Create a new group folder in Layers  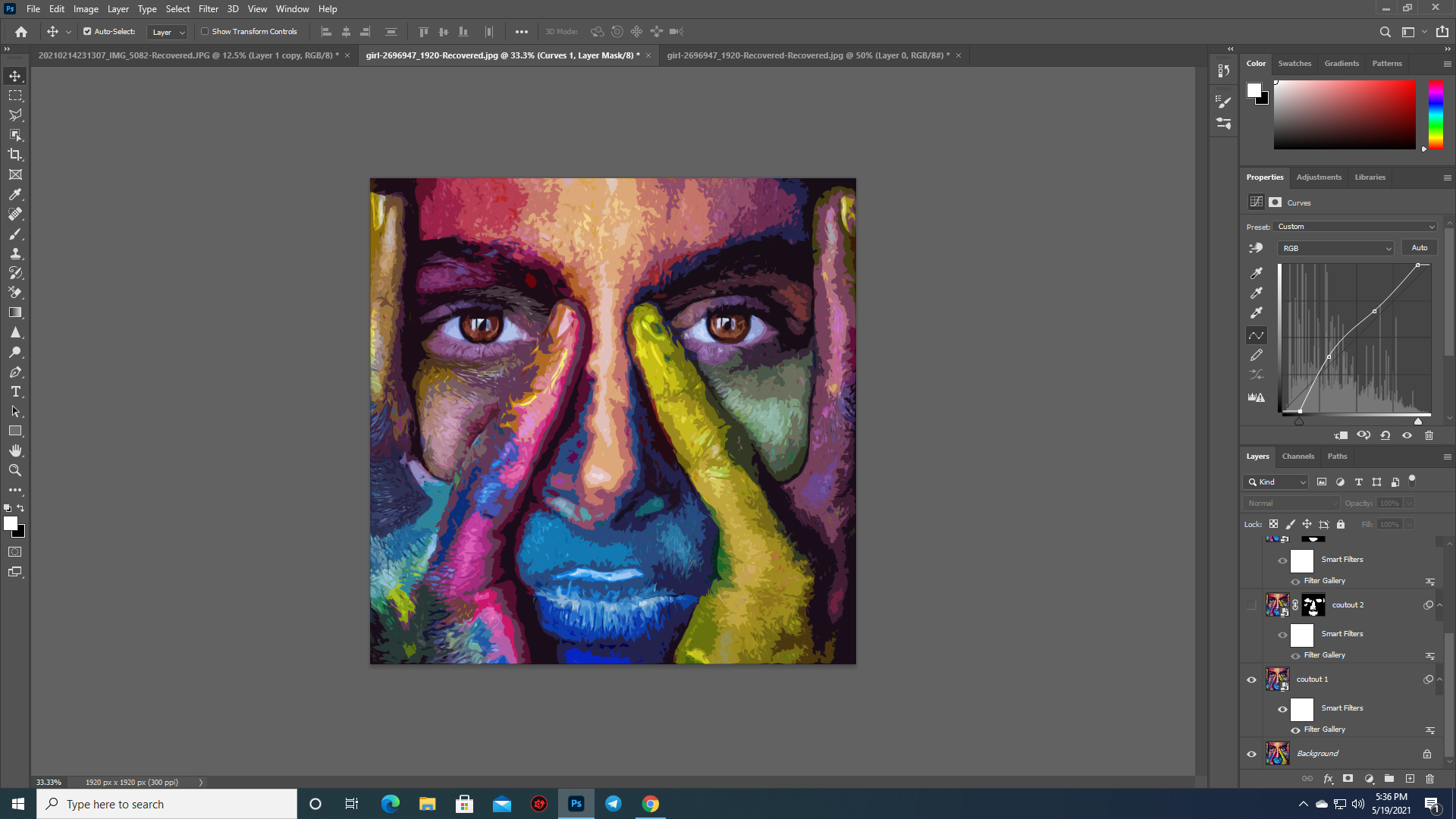(x=1389, y=779)
